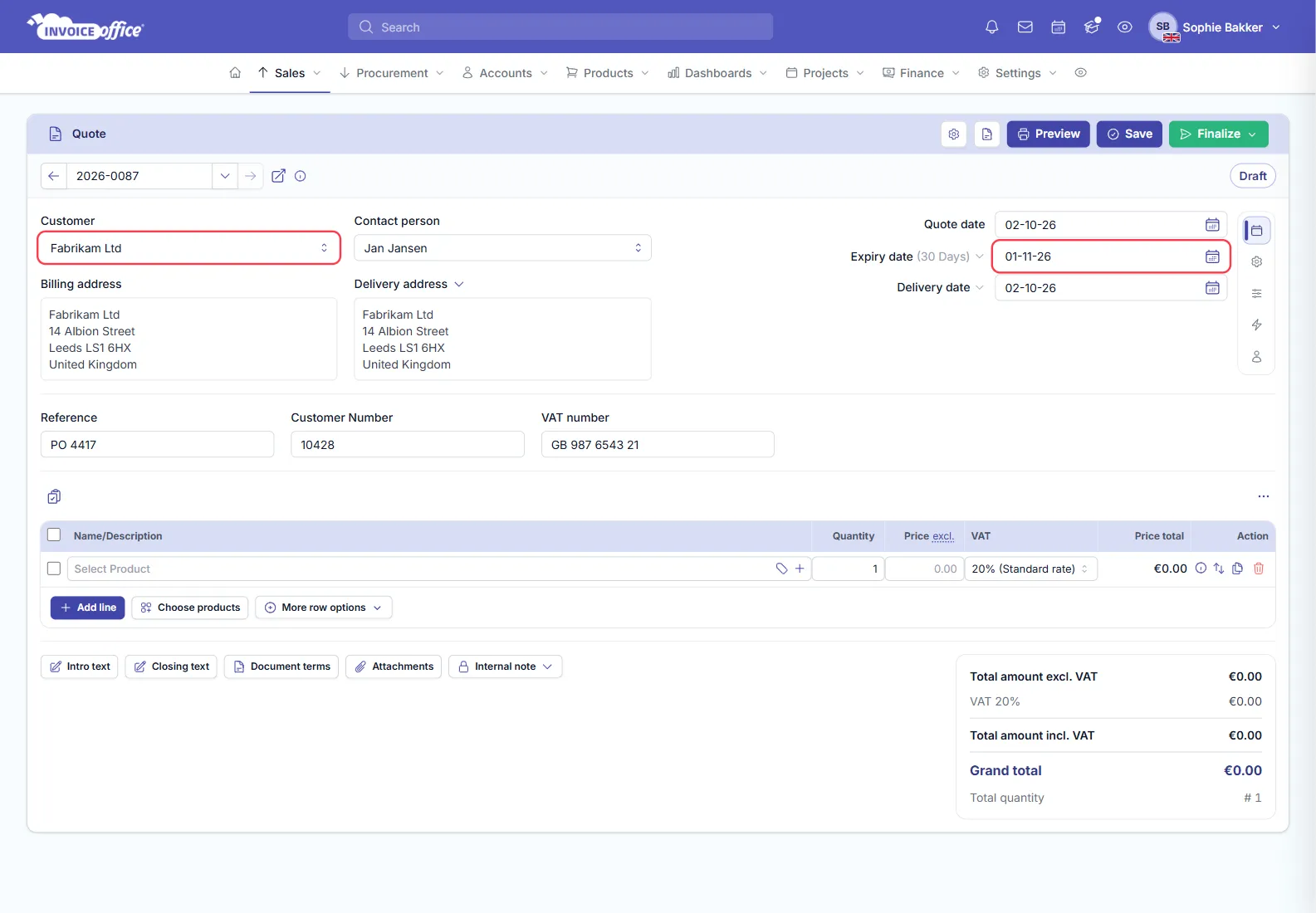Image resolution: width=1316 pixels, height=913 pixels.
Task: Open the Procurement menu
Action: pyautogui.click(x=392, y=73)
